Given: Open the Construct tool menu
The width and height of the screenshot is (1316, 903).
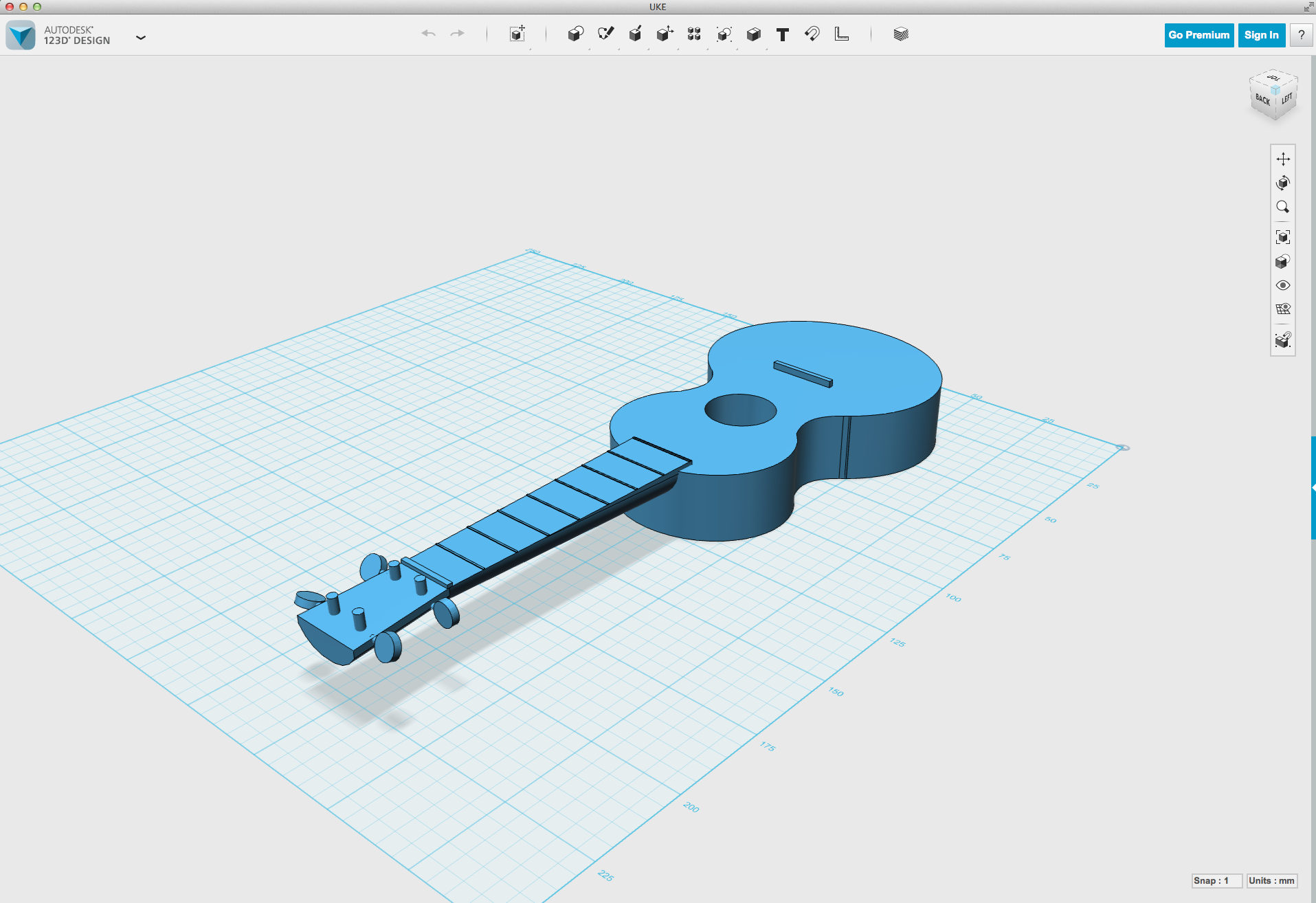Looking at the screenshot, I should click(635, 34).
